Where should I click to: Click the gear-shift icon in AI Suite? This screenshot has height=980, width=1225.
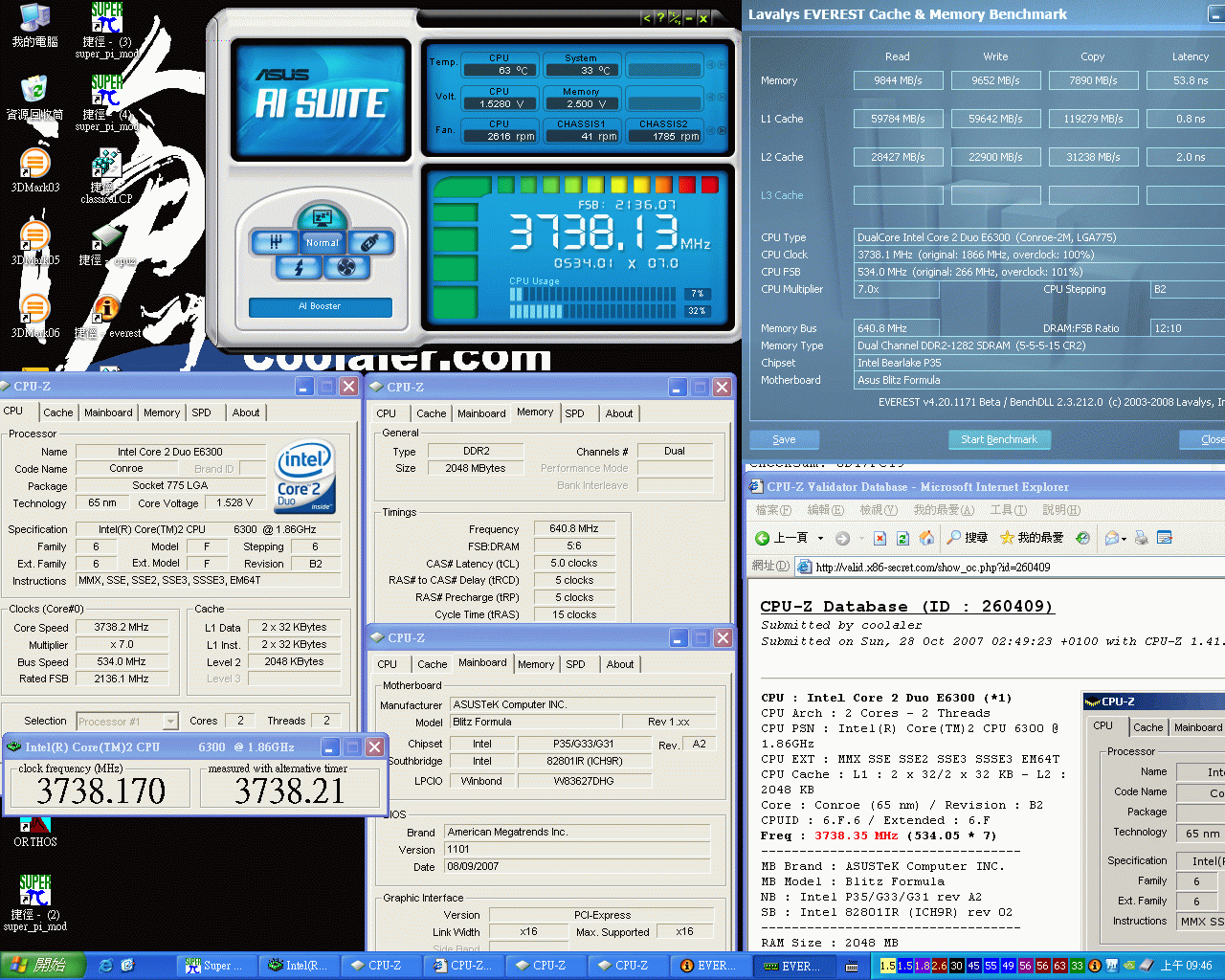[276, 243]
